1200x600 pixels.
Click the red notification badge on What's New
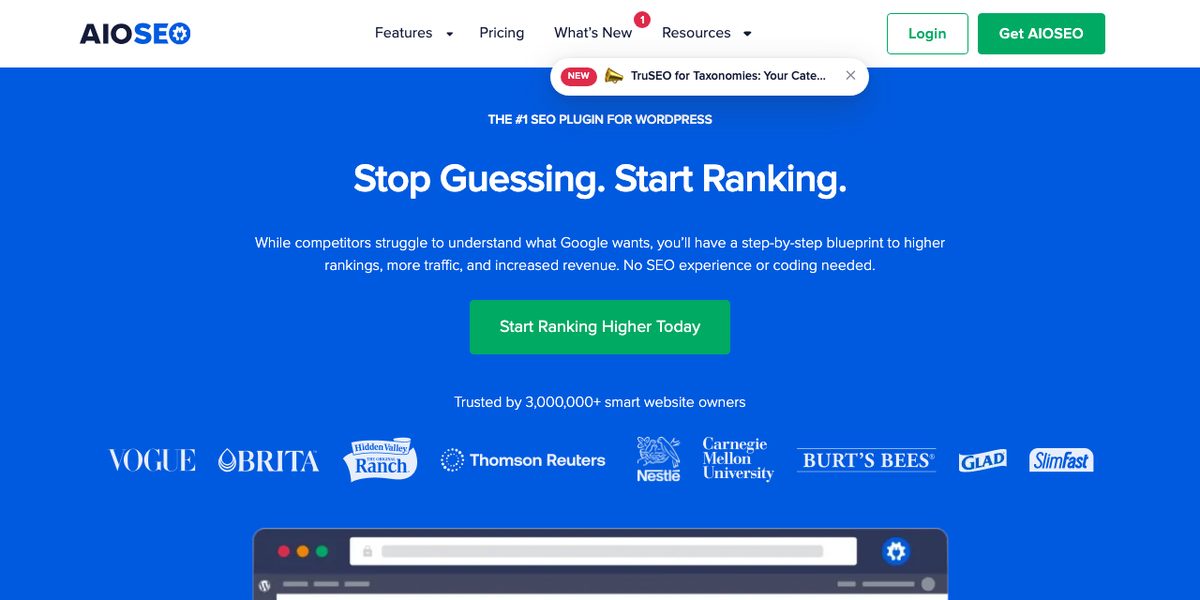(642, 19)
